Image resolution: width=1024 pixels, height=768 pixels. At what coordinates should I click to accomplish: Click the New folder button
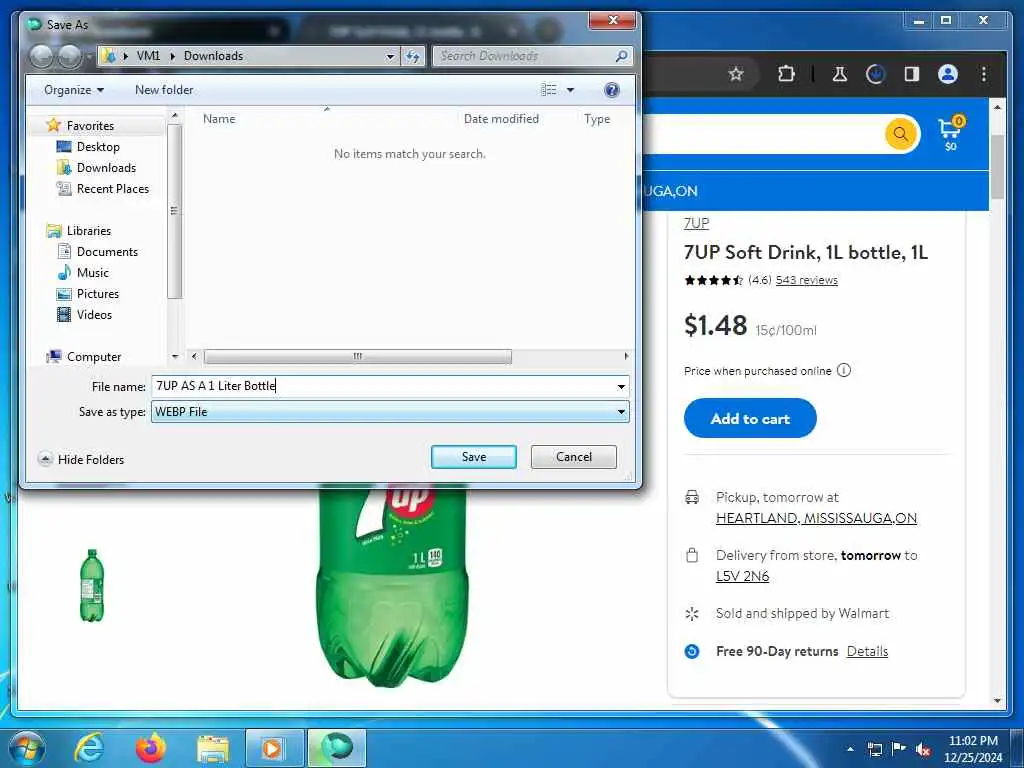coord(164,89)
